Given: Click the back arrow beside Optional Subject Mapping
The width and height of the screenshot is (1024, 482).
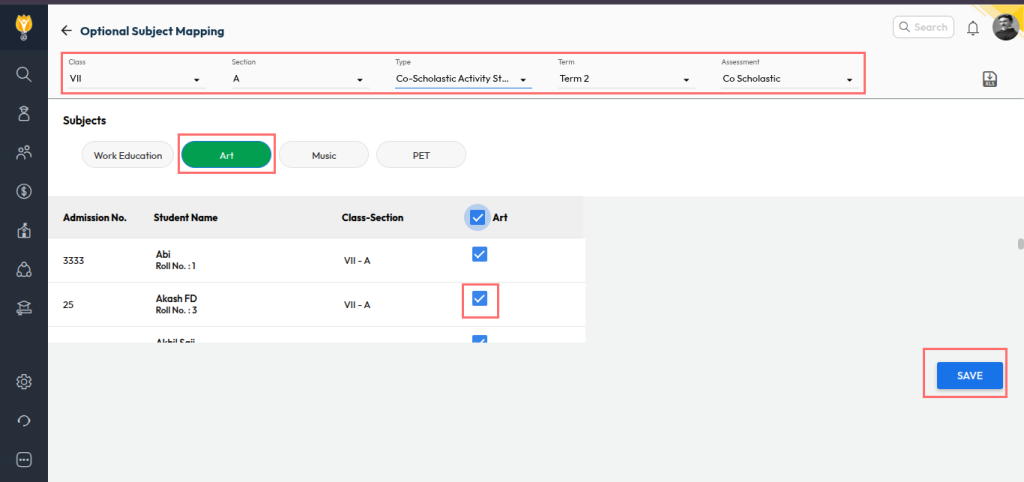Looking at the screenshot, I should 66,31.
